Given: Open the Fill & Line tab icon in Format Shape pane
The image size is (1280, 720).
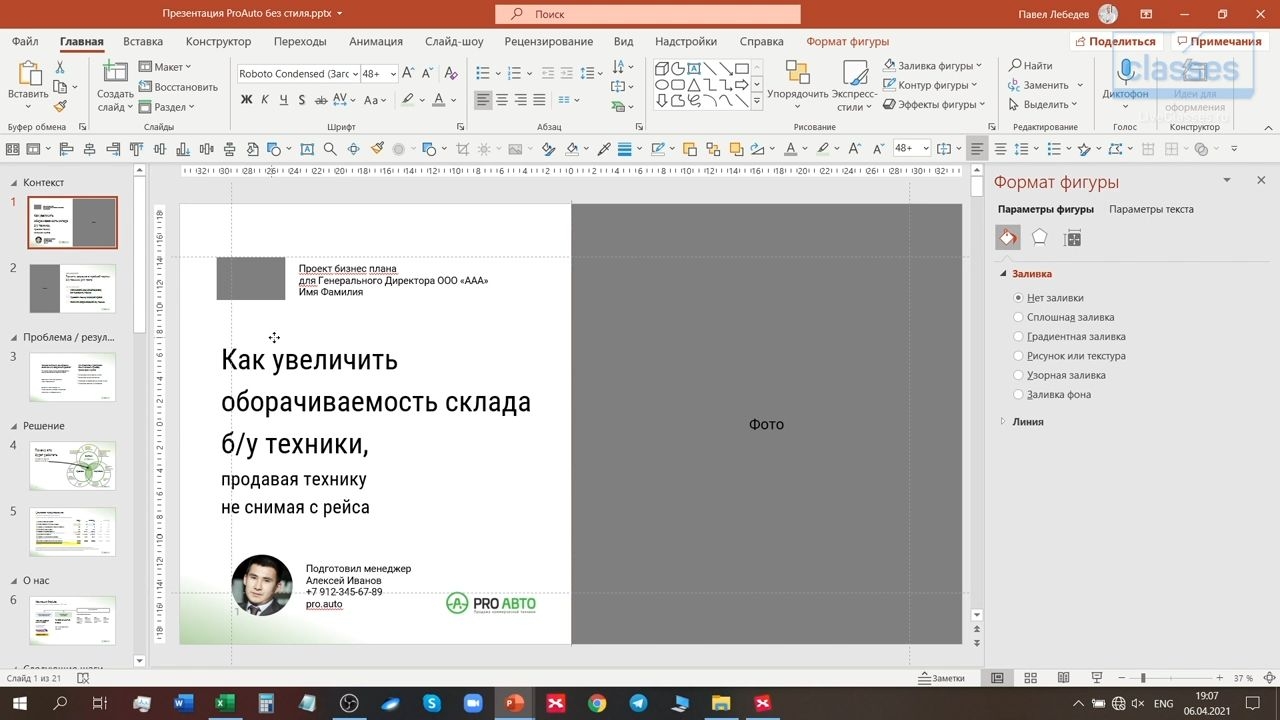Looking at the screenshot, I should [x=1008, y=237].
